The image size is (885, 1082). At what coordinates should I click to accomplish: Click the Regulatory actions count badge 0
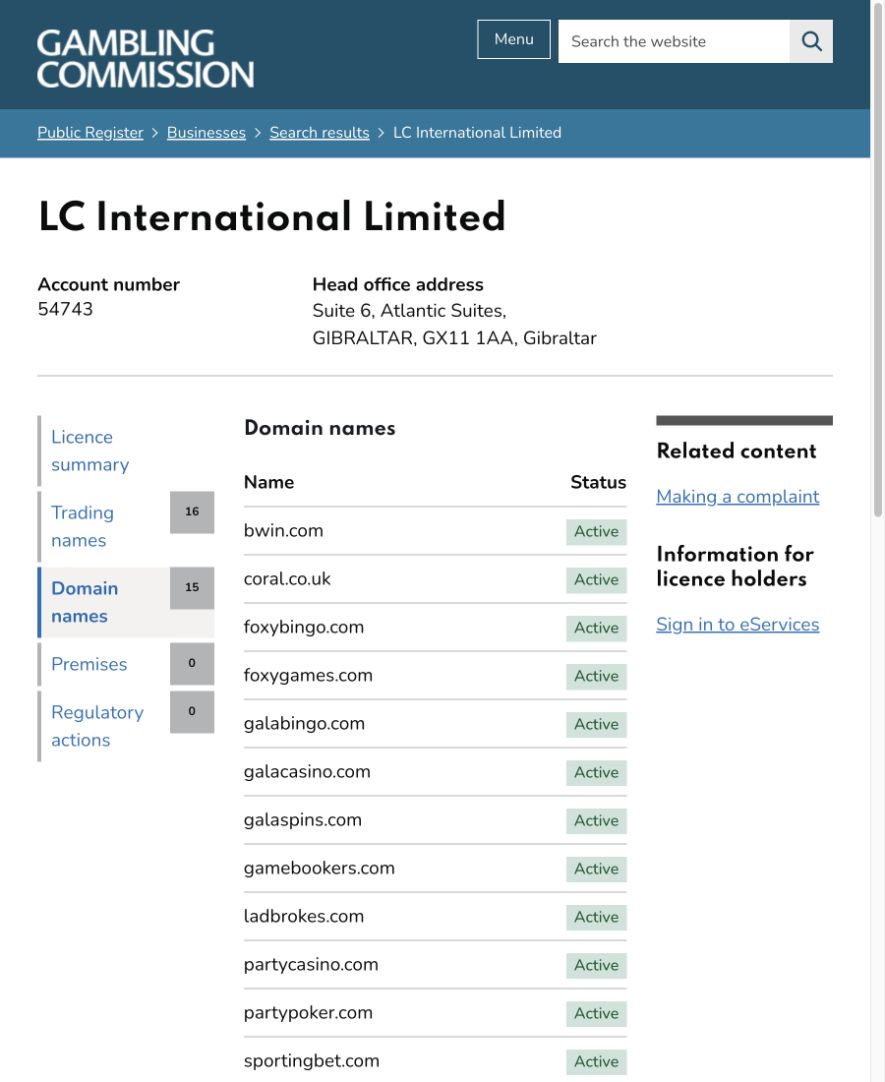(192, 712)
